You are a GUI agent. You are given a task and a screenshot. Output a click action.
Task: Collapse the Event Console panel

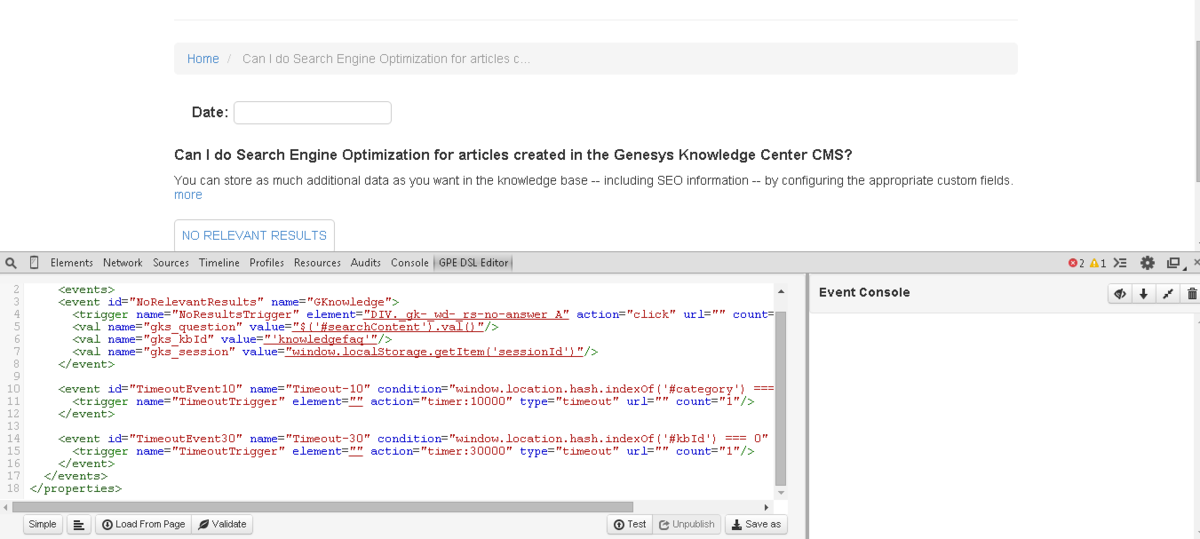pyautogui.click(x=1167, y=293)
